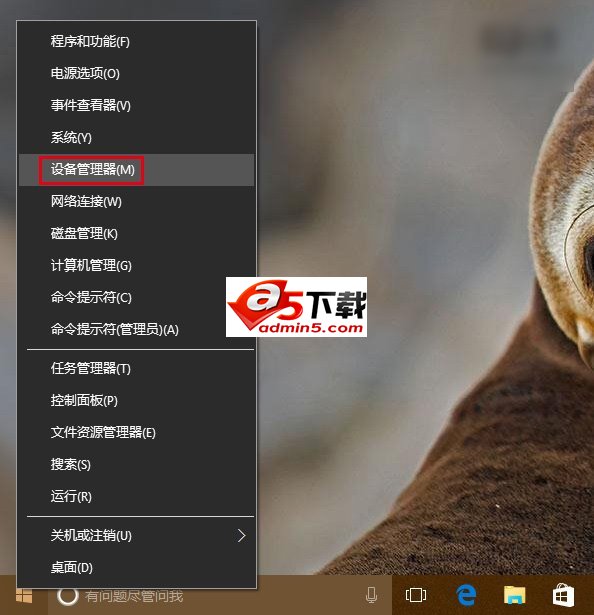
Task: Choose 系统(Y) menu item
Action: 137,138
